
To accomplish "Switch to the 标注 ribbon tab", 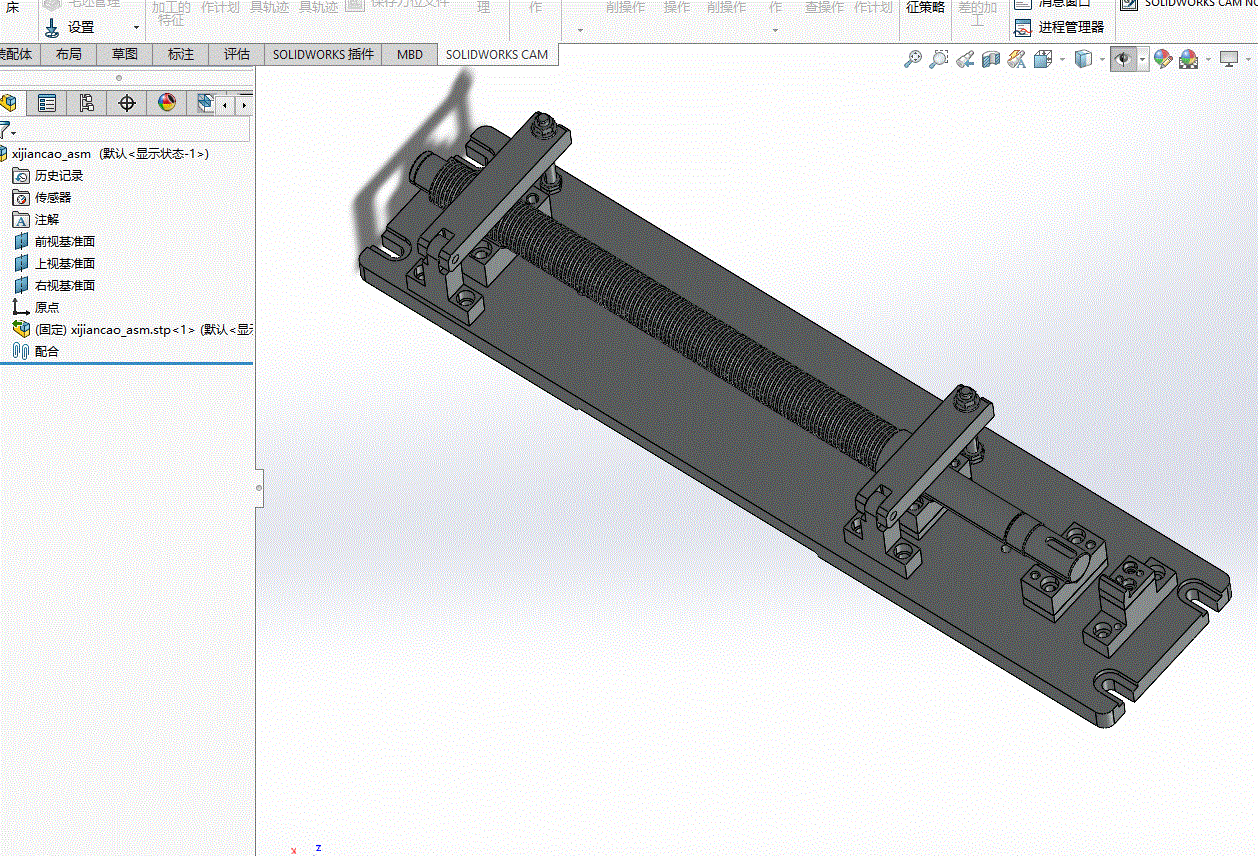I will (181, 54).
